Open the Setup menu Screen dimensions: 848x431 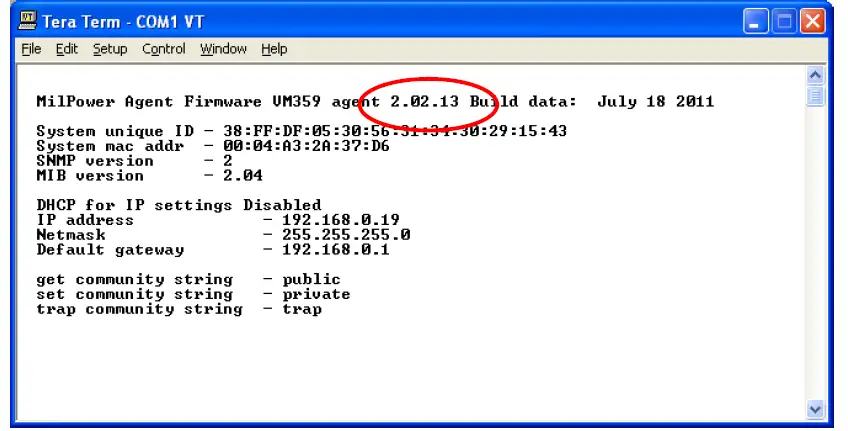(x=110, y=49)
